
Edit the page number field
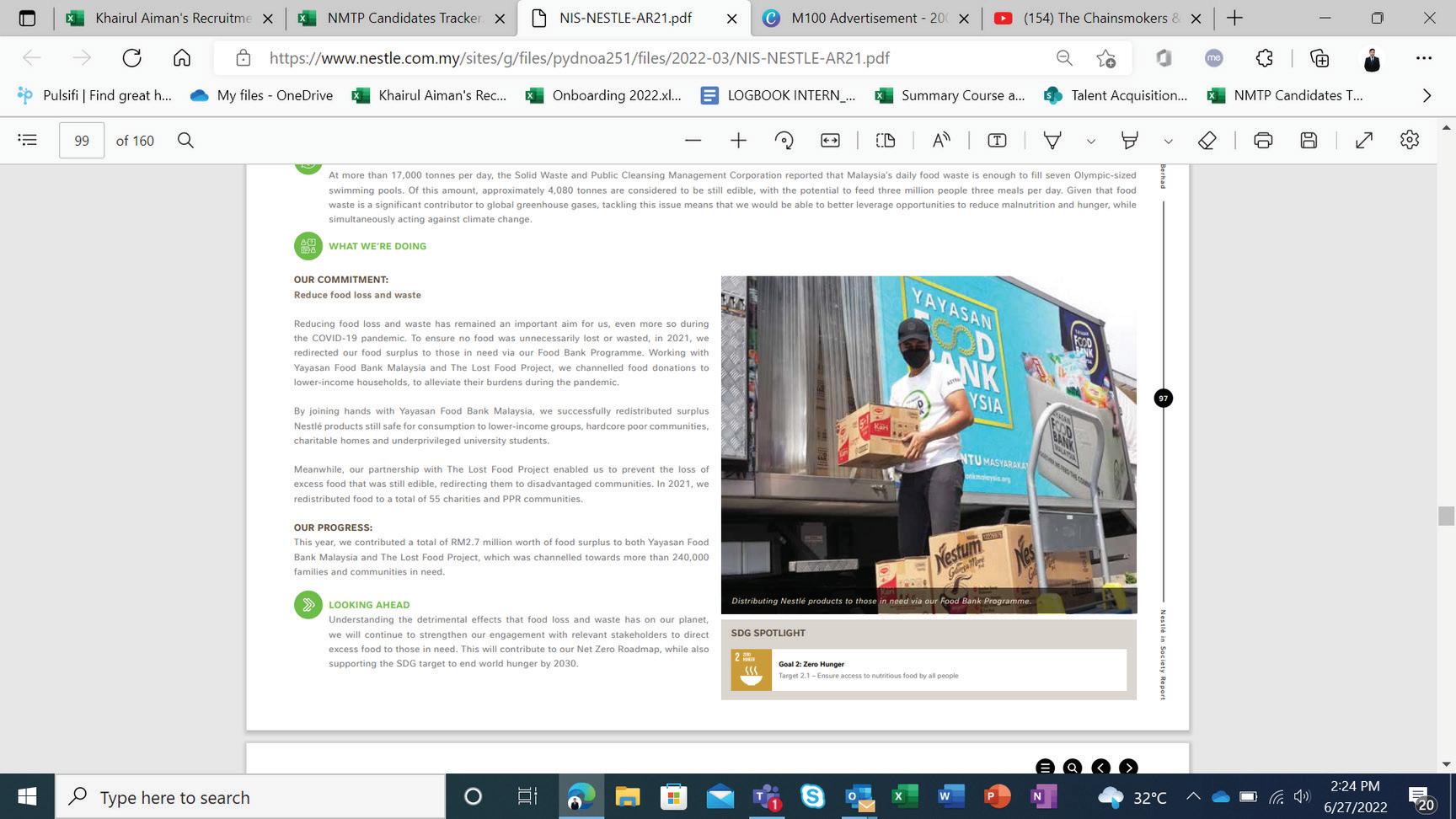[x=82, y=140]
